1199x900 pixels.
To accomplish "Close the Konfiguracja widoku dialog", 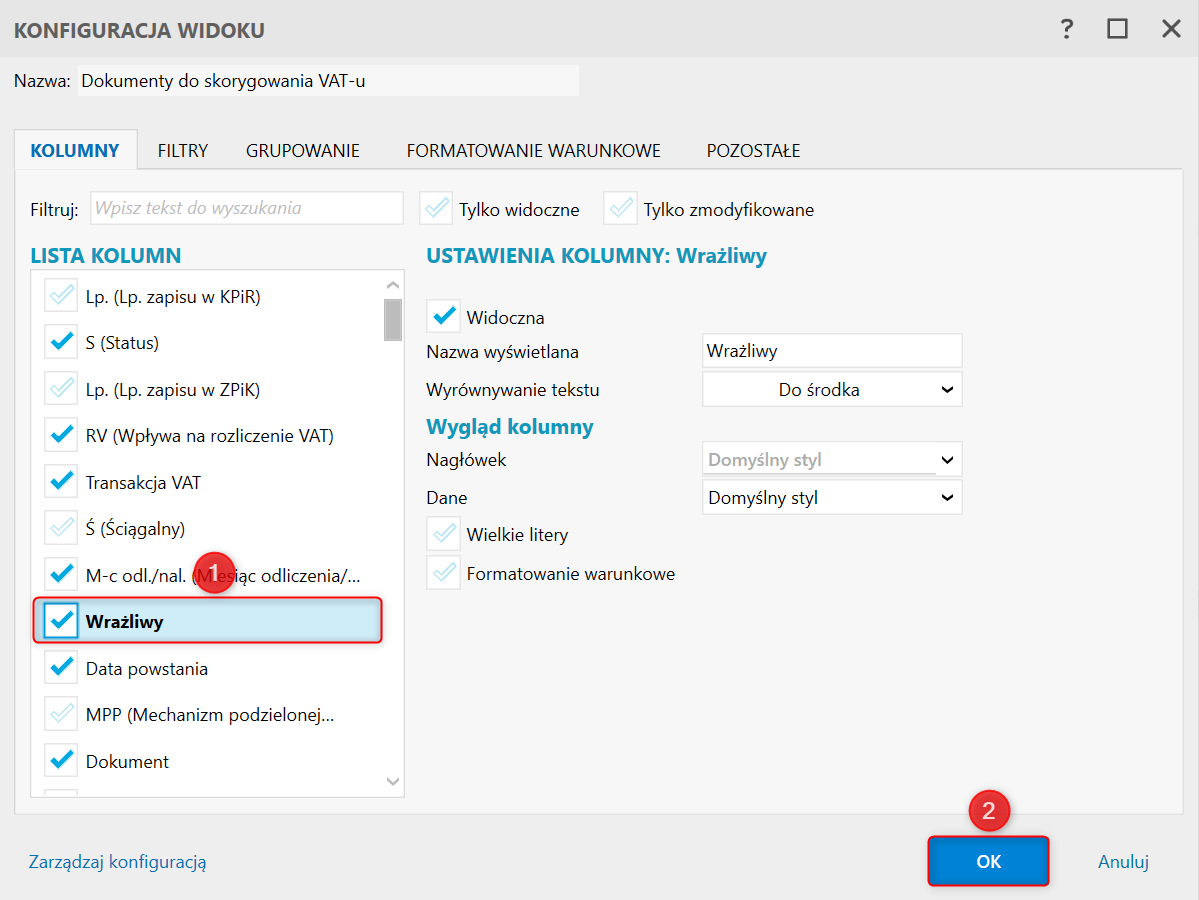I will tap(1171, 29).
